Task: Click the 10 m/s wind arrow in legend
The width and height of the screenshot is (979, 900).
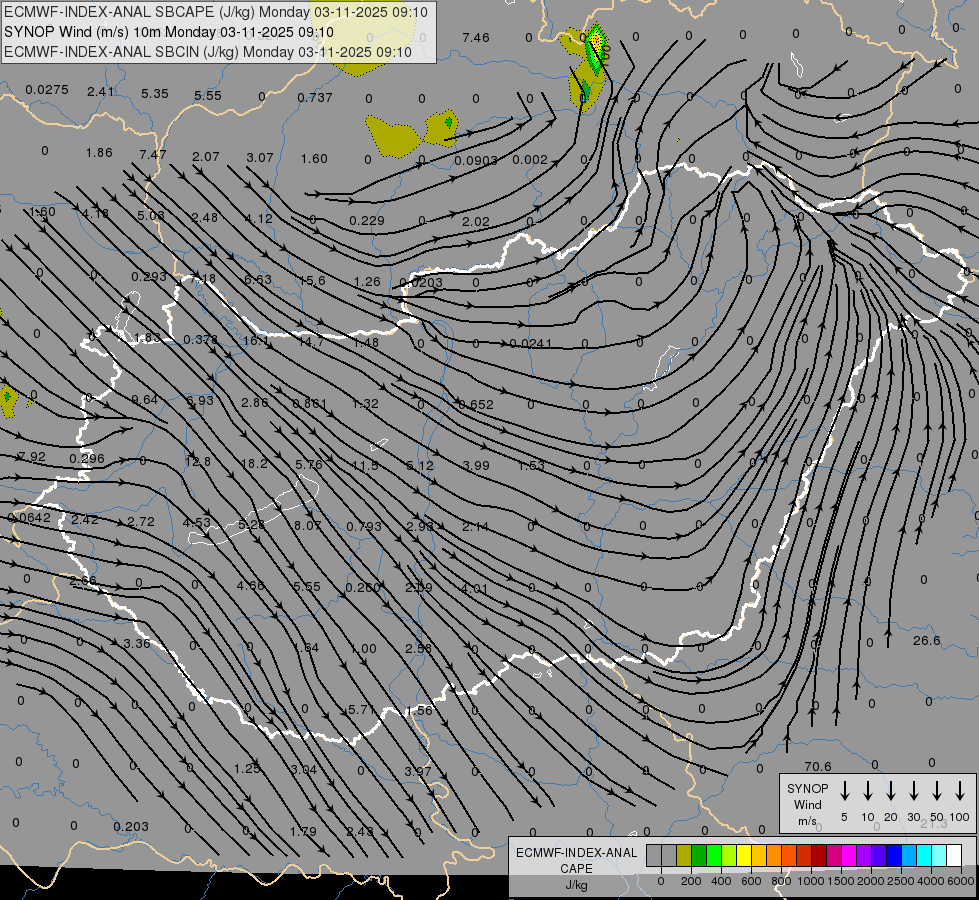Action: coord(868,791)
